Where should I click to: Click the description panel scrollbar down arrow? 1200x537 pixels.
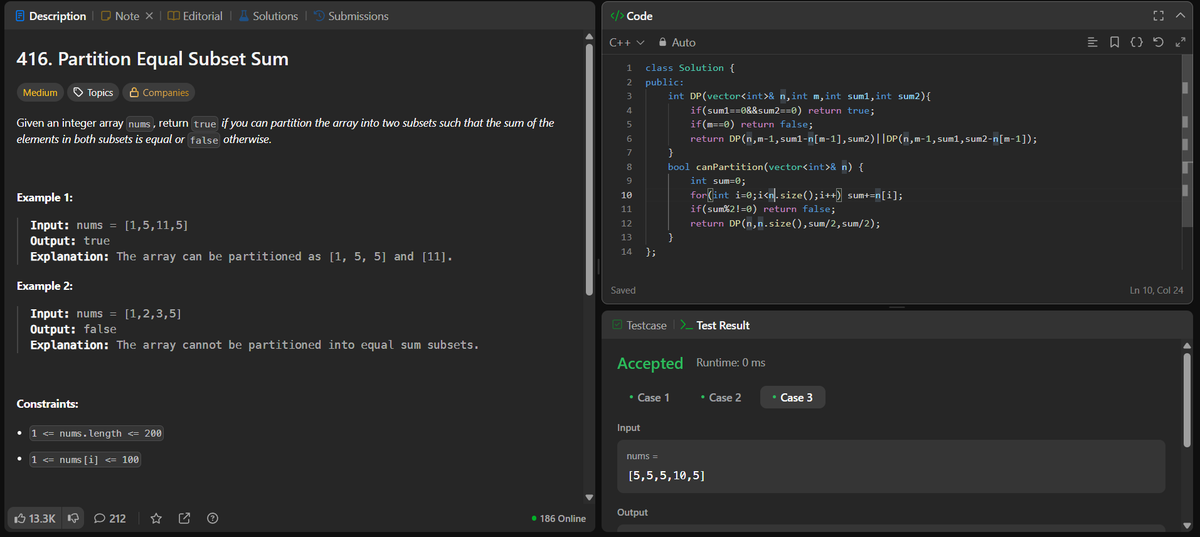[x=589, y=497]
